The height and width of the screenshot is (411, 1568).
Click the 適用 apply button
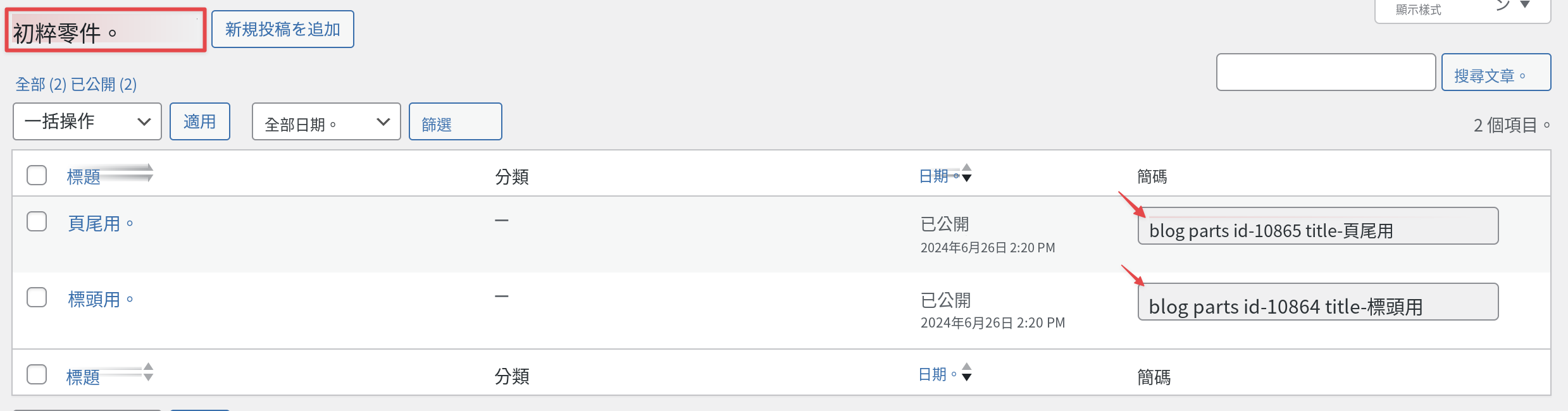coord(200,121)
